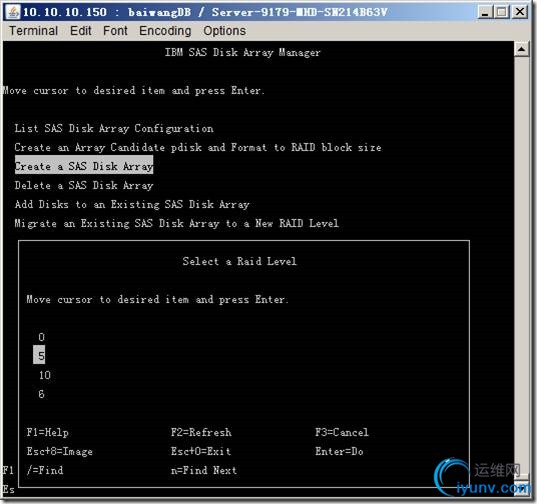Select Delete a SAS Disk Array
This screenshot has width=537, height=504.
[x=84, y=186]
